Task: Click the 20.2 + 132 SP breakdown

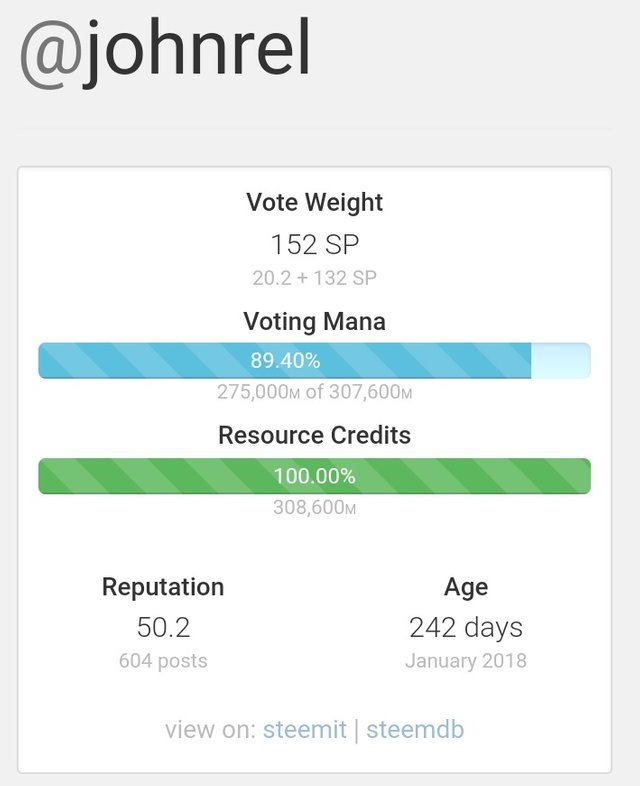Action: (x=314, y=278)
